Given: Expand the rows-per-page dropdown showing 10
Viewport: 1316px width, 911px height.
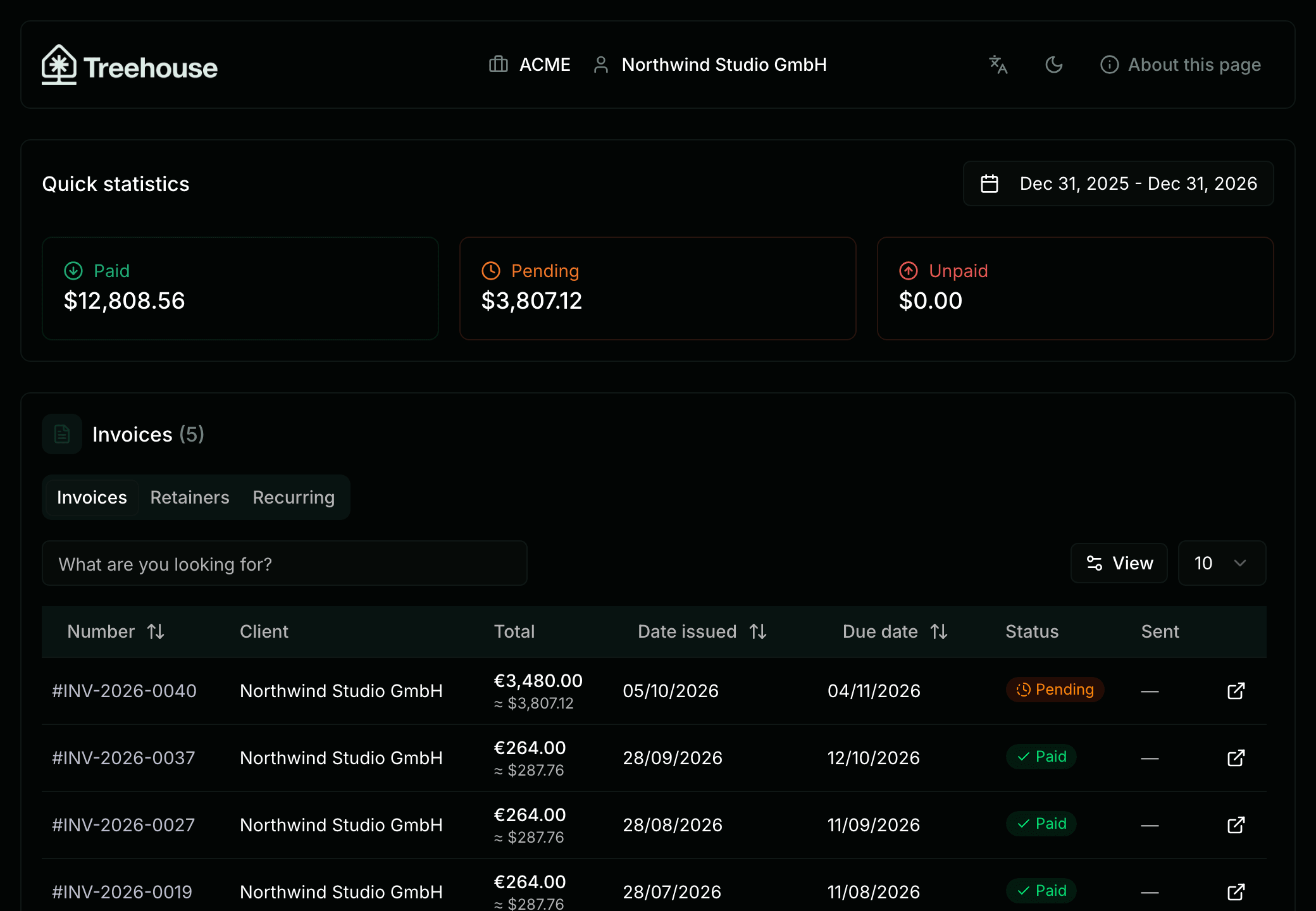Looking at the screenshot, I should 1222,563.
